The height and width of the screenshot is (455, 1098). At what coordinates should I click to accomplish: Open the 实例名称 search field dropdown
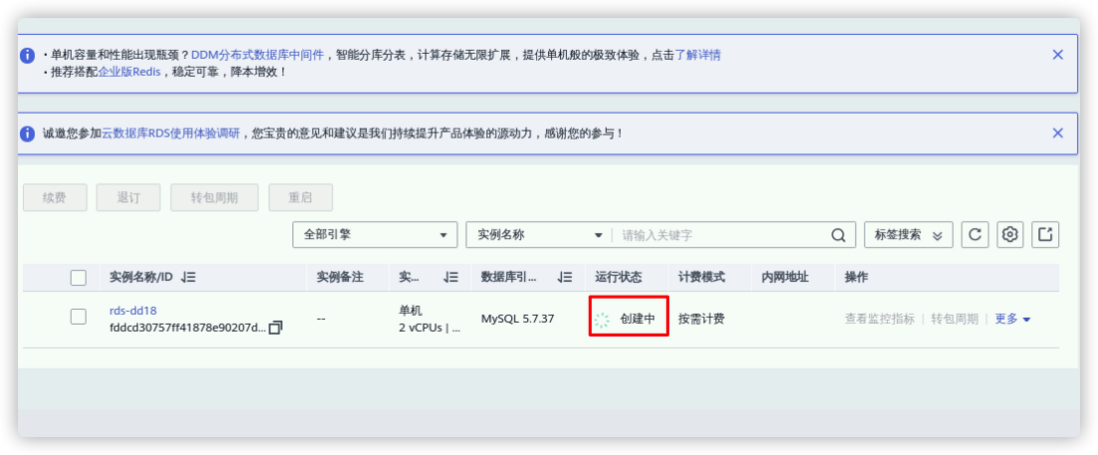point(539,235)
